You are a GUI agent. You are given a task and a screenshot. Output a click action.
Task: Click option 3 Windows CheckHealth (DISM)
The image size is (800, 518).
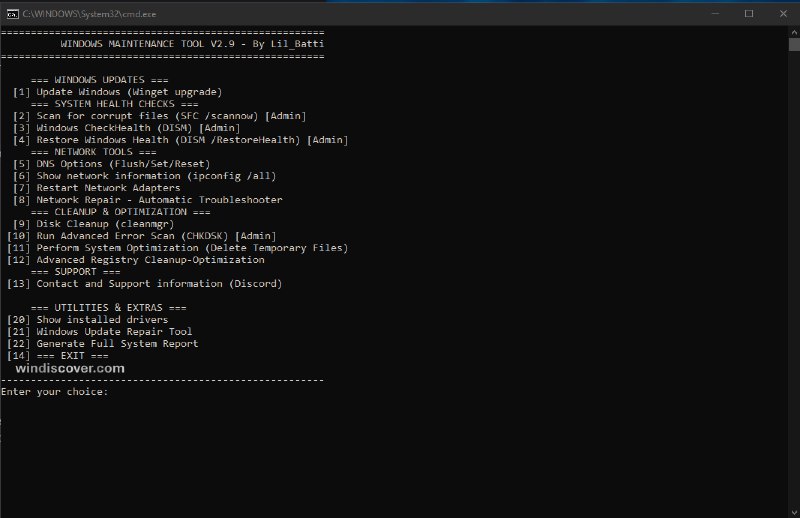click(x=126, y=128)
